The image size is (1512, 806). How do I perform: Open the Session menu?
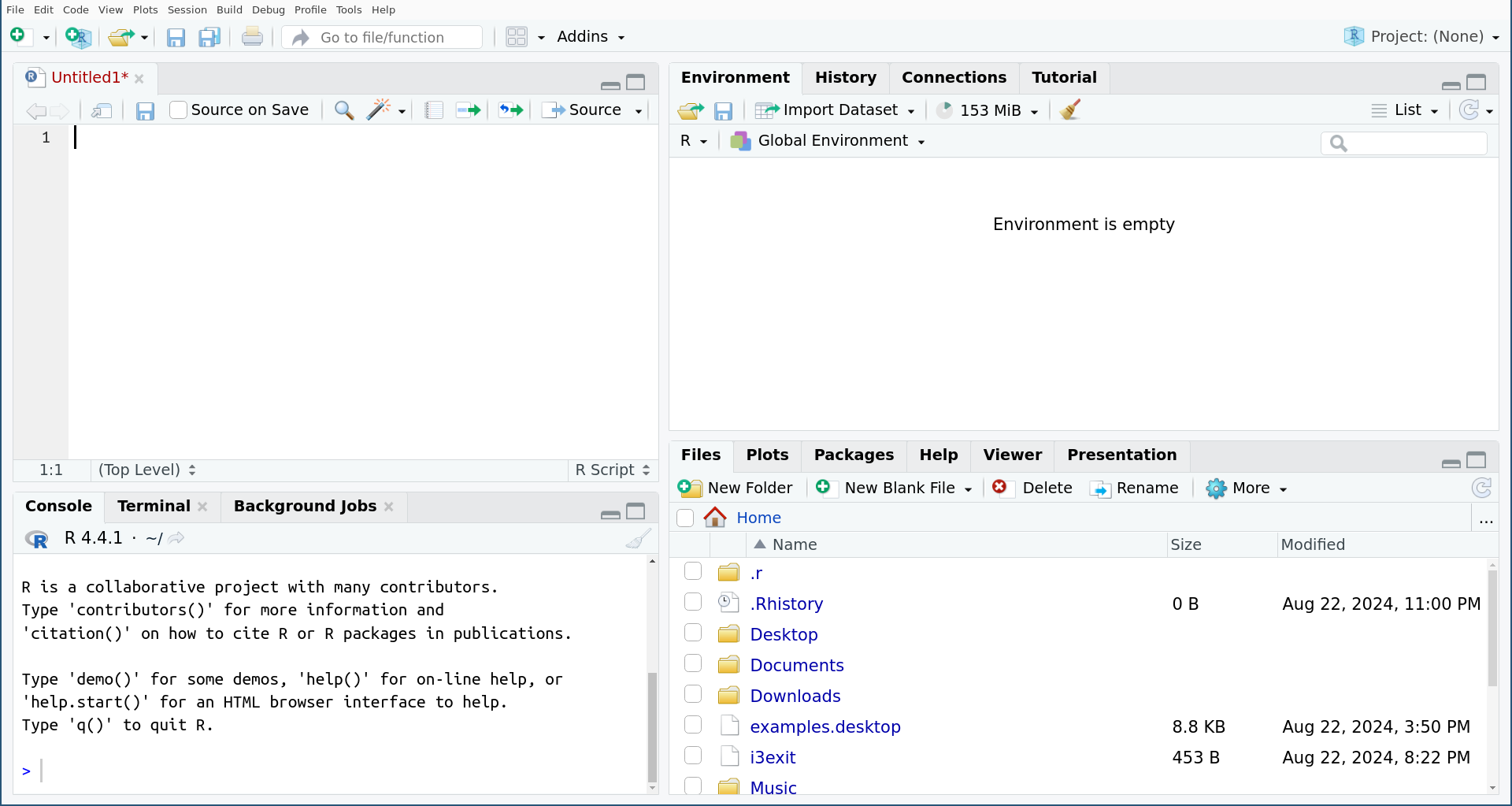187,10
